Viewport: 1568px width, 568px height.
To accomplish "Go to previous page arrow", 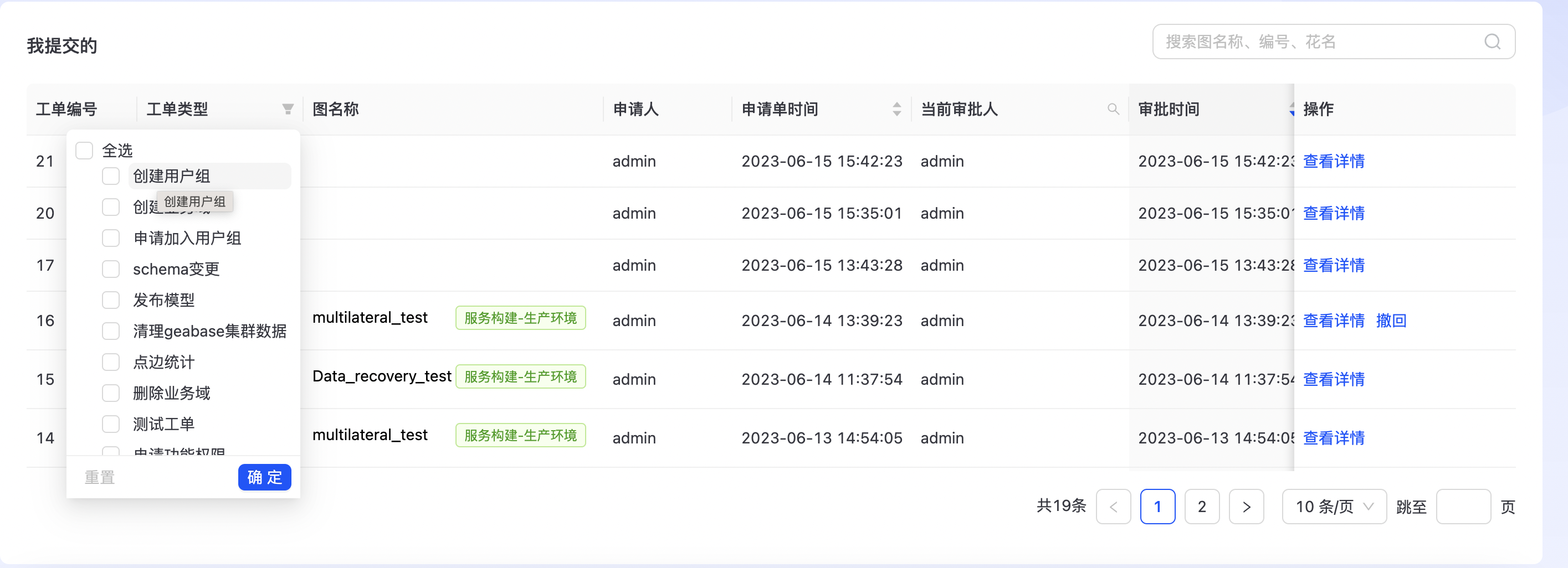I will coord(1113,507).
